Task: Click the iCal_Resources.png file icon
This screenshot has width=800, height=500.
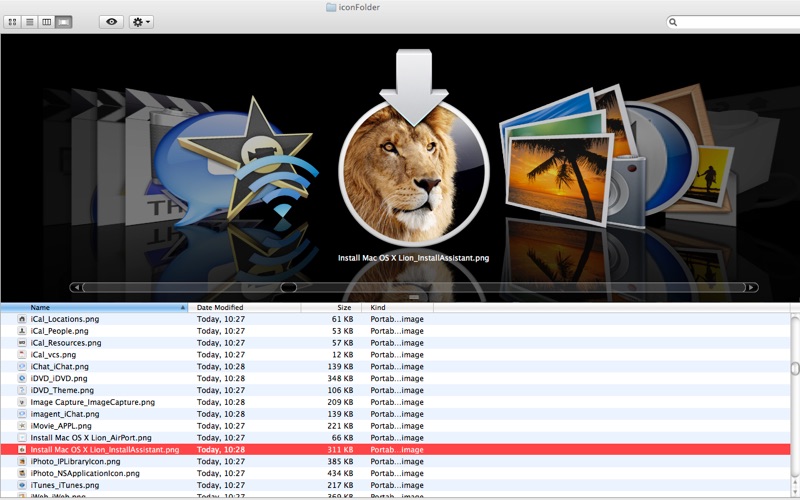Action: click(x=22, y=343)
